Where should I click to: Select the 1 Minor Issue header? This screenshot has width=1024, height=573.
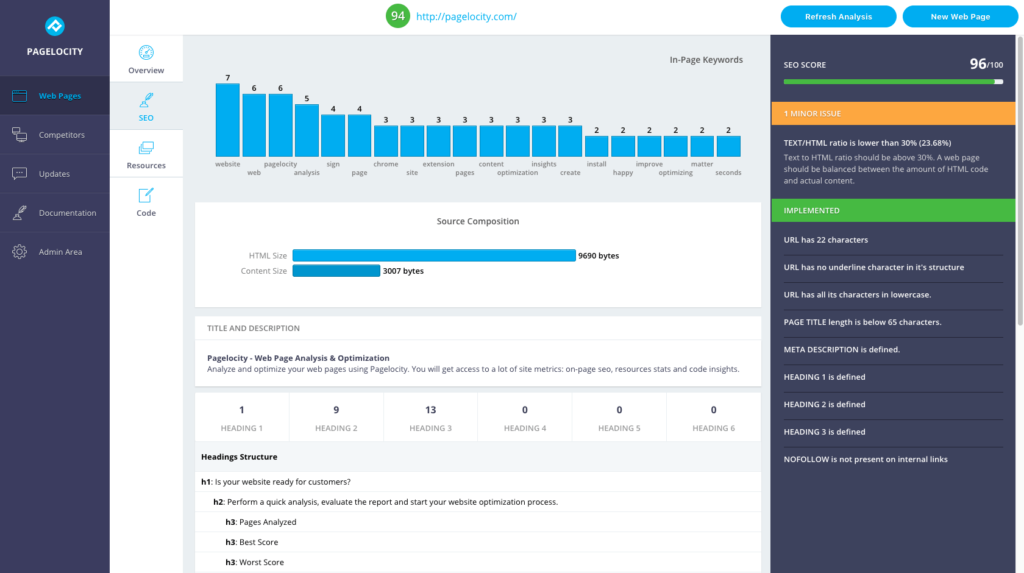click(893, 114)
